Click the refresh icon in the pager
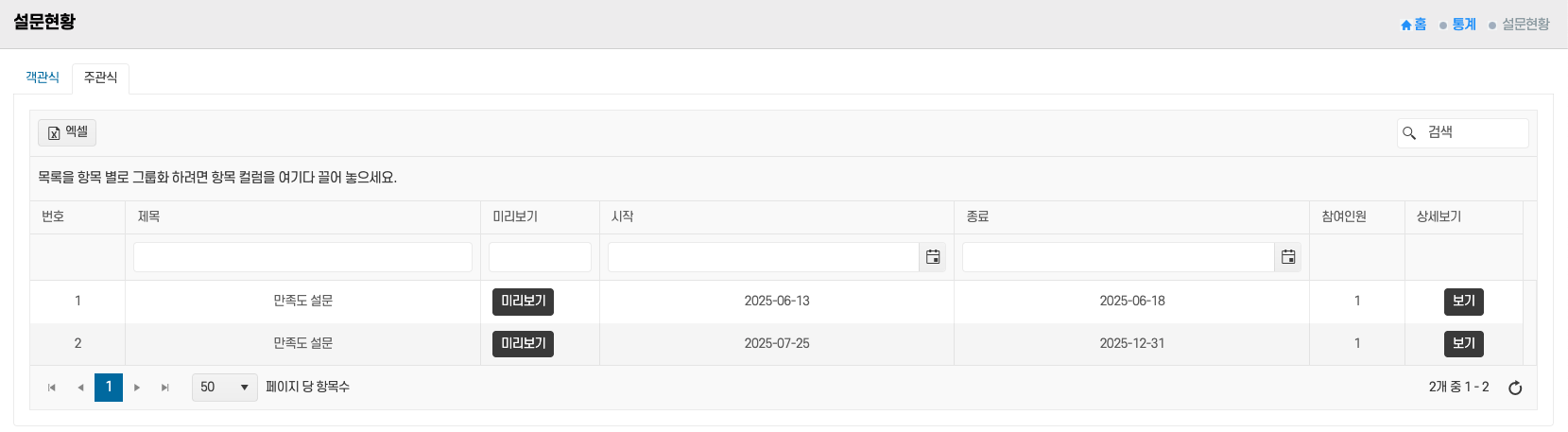This screenshot has width=1568, height=432. point(1515,388)
